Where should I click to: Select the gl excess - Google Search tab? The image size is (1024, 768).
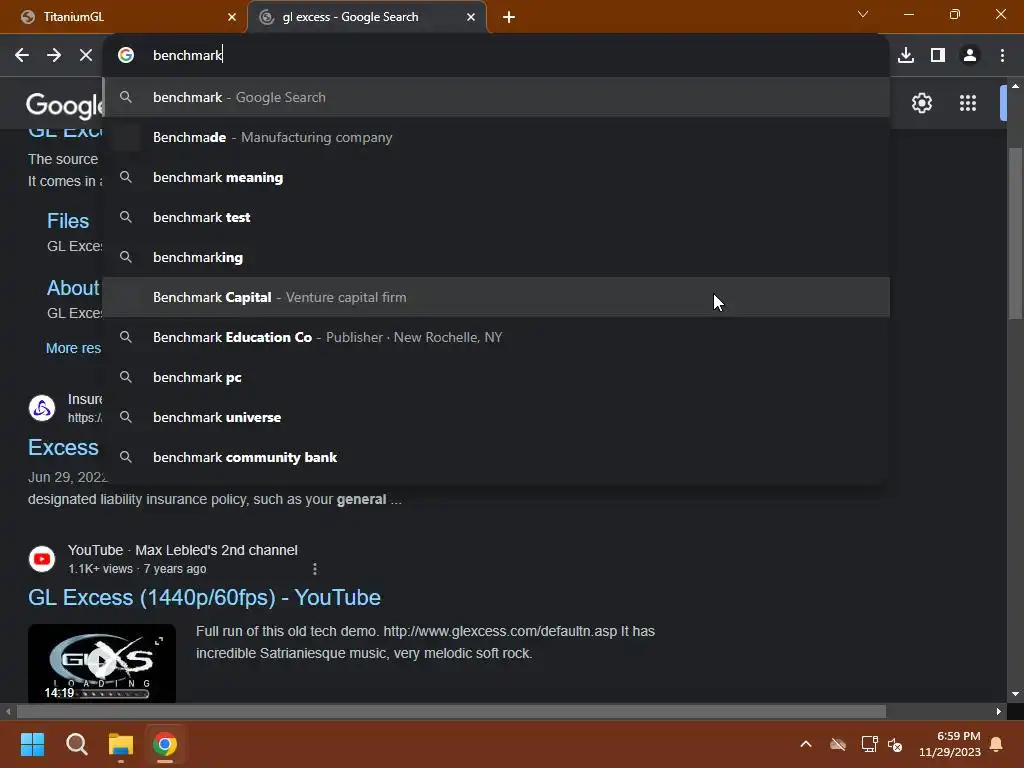tap(367, 17)
